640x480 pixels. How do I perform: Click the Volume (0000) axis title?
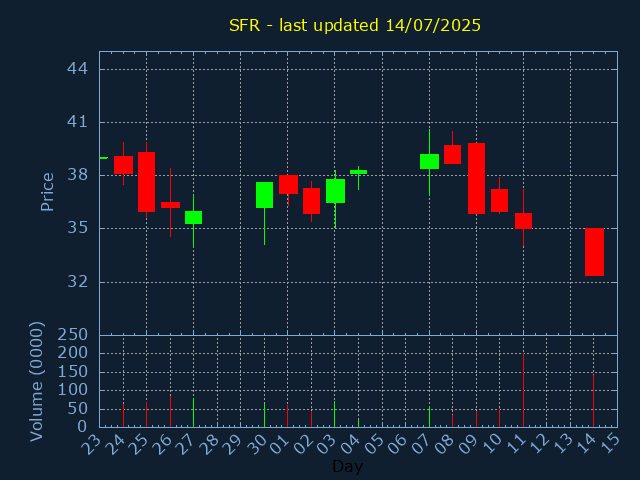pos(36,382)
